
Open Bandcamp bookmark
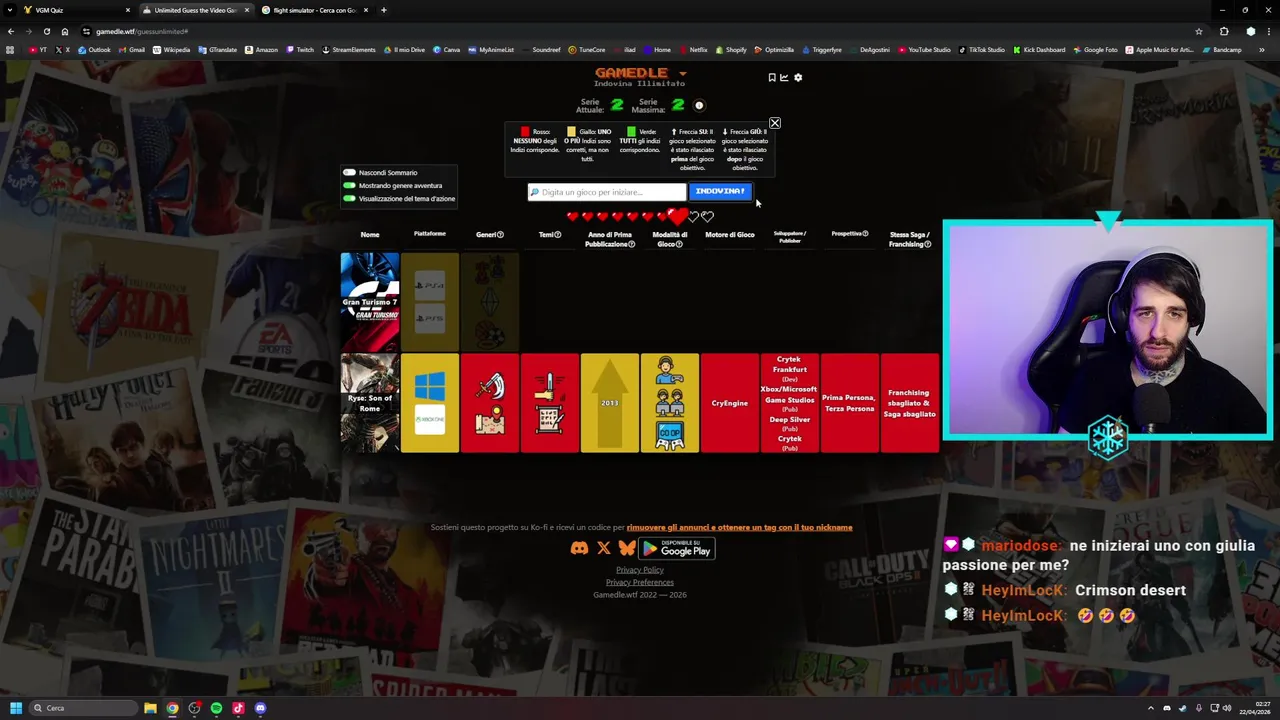pos(1222,50)
